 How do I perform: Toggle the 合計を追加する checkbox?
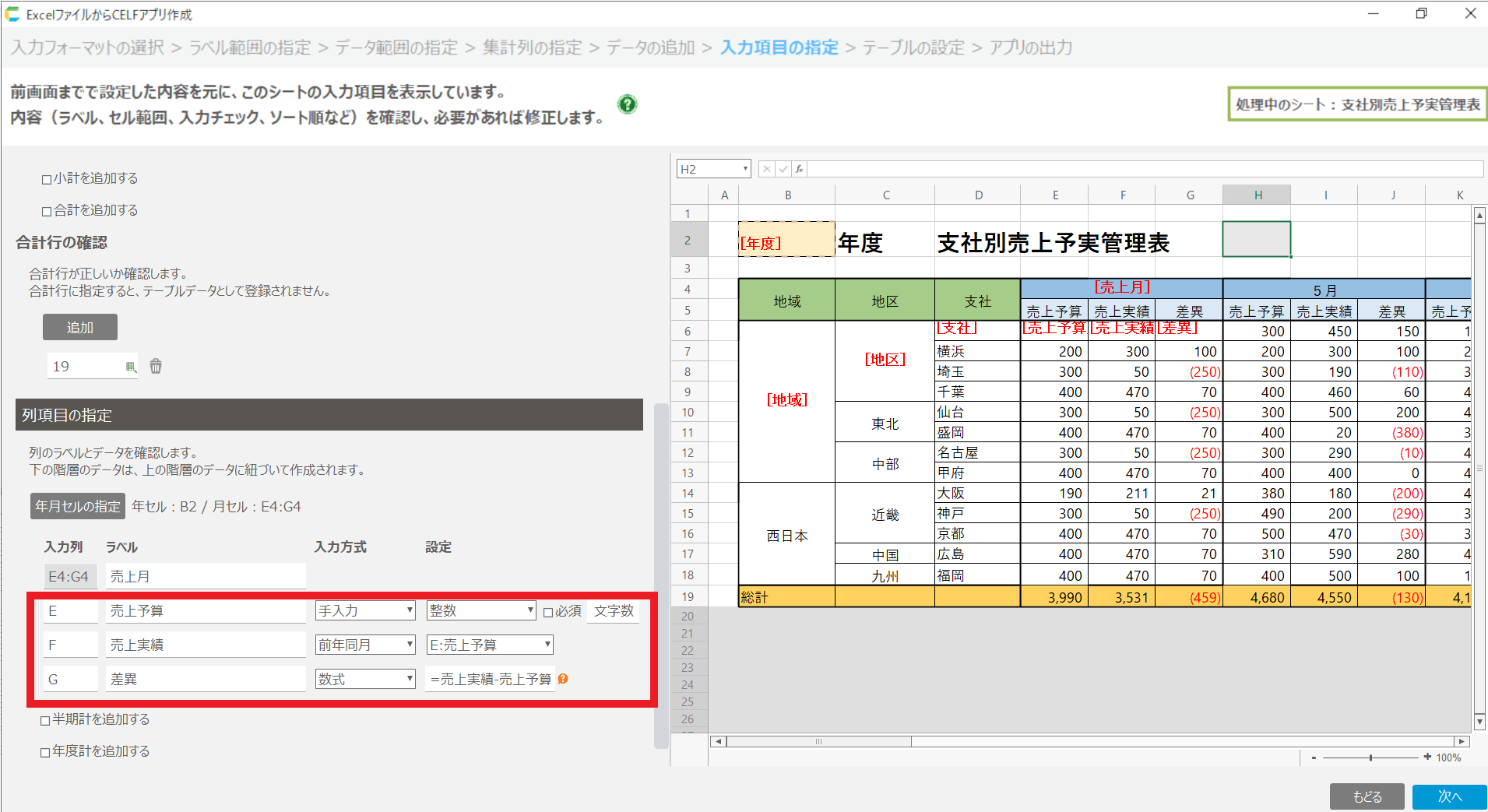coord(47,211)
